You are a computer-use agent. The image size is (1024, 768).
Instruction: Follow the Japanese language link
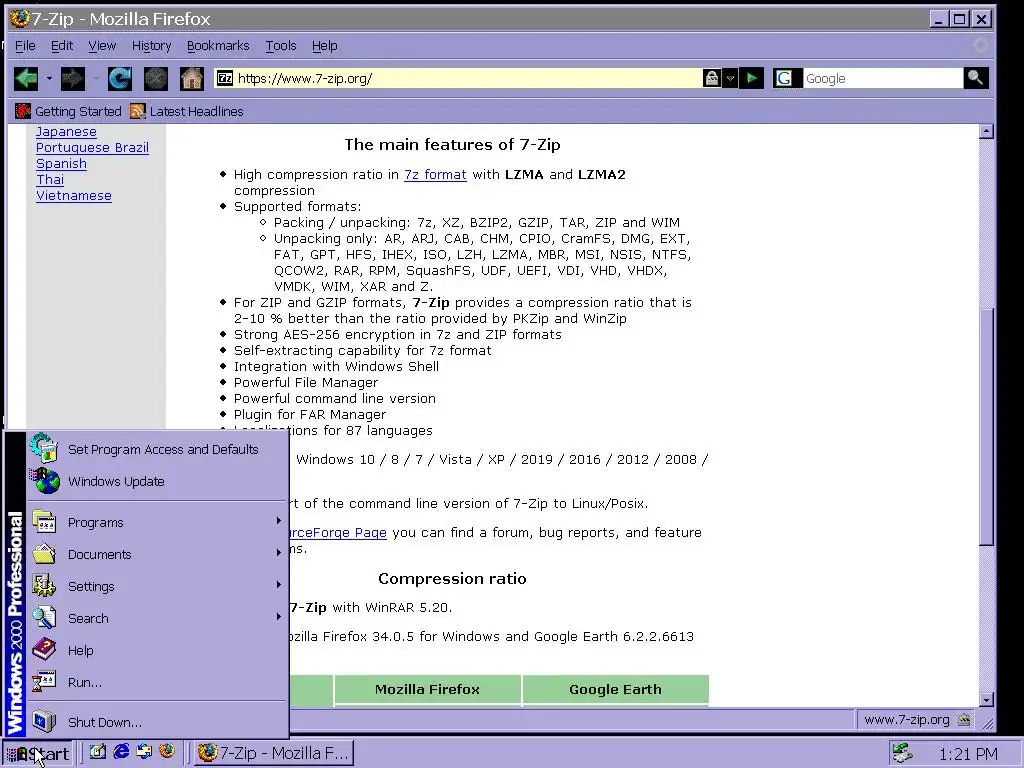coord(66,132)
